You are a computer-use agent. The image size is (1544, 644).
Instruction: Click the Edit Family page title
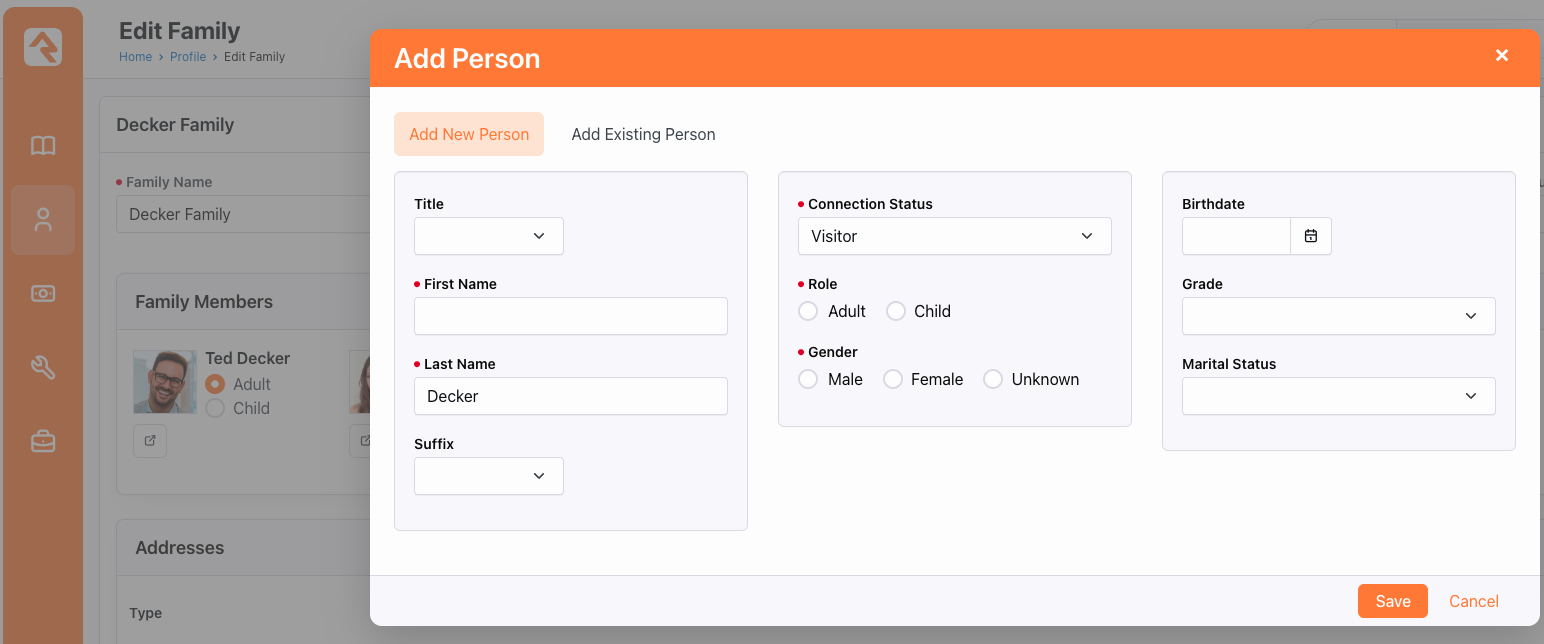180,31
